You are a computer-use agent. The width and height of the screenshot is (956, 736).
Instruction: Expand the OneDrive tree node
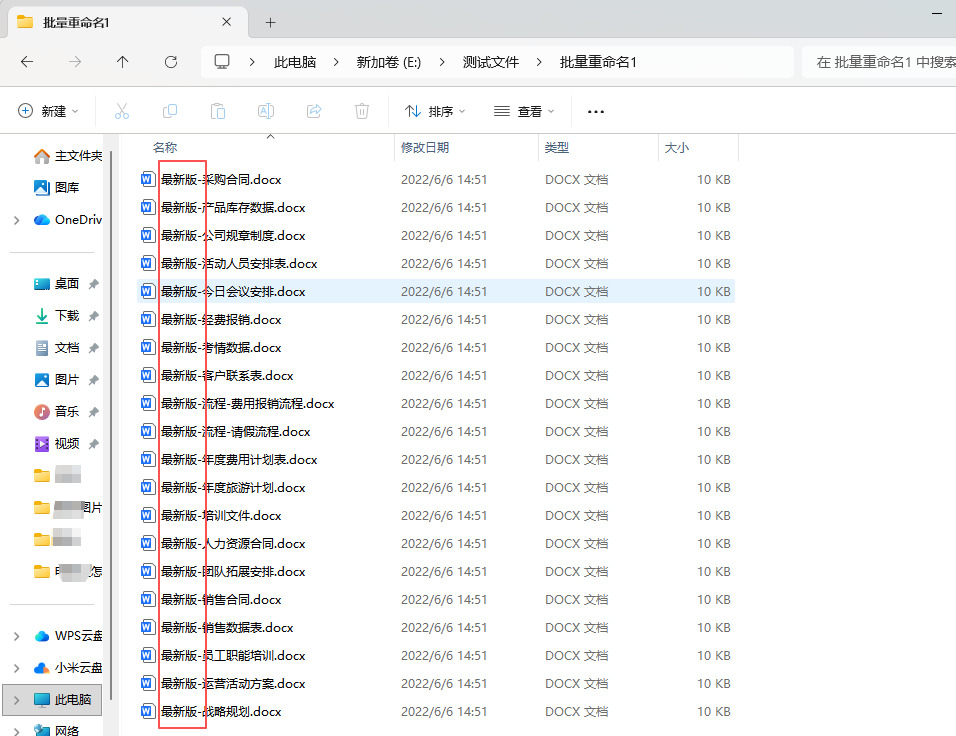pyautogui.click(x=16, y=220)
